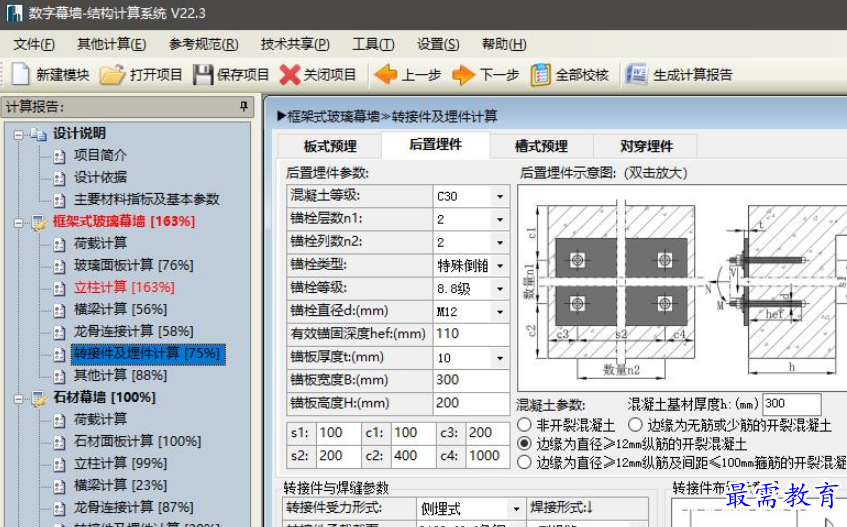Open the 其他计算(E) menu
847x527 pixels.
(x=111, y=44)
